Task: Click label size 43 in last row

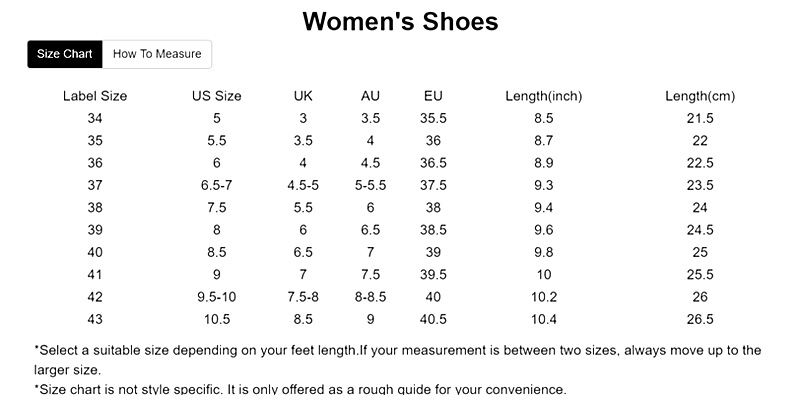Action: (x=95, y=319)
